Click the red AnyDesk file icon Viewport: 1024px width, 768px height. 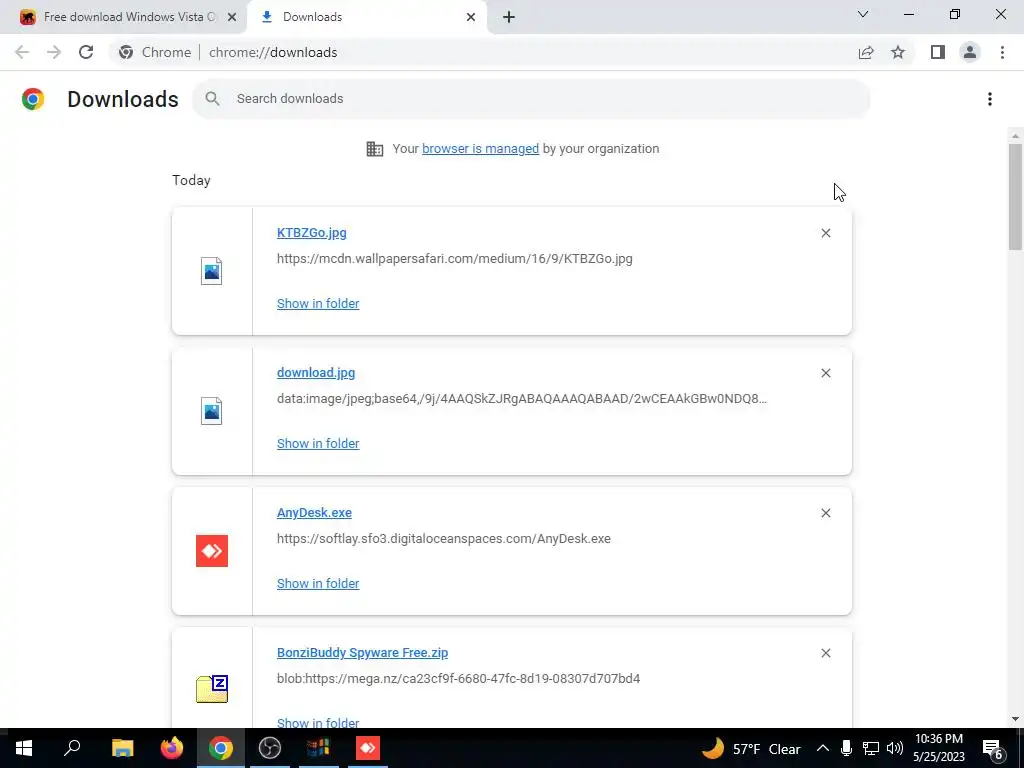[x=212, y=551]
